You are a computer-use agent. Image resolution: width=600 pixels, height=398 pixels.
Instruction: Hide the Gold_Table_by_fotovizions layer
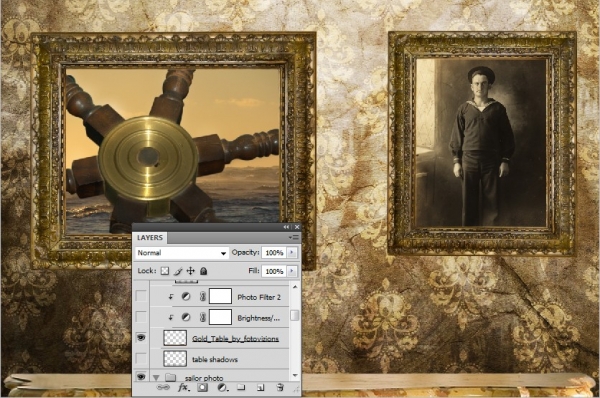pyautogui.click(x=141, y=338)
